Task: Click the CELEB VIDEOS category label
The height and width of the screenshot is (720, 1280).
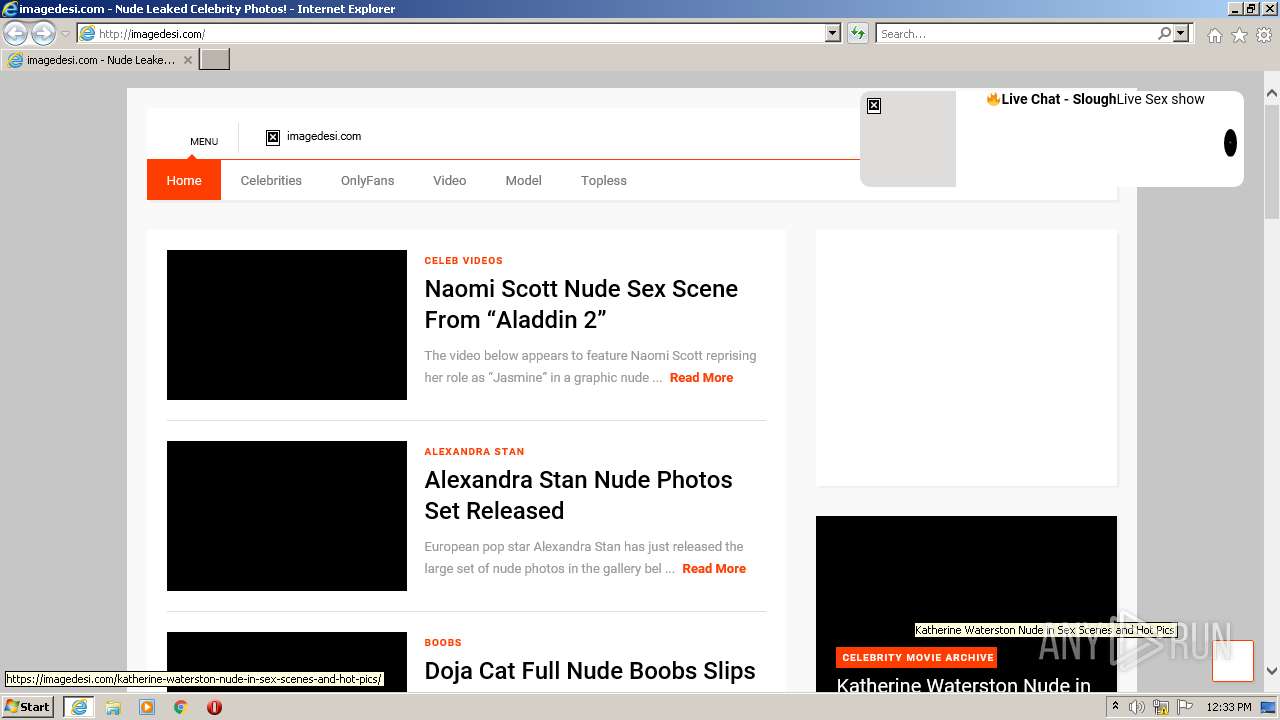Action: pos(463,261)
